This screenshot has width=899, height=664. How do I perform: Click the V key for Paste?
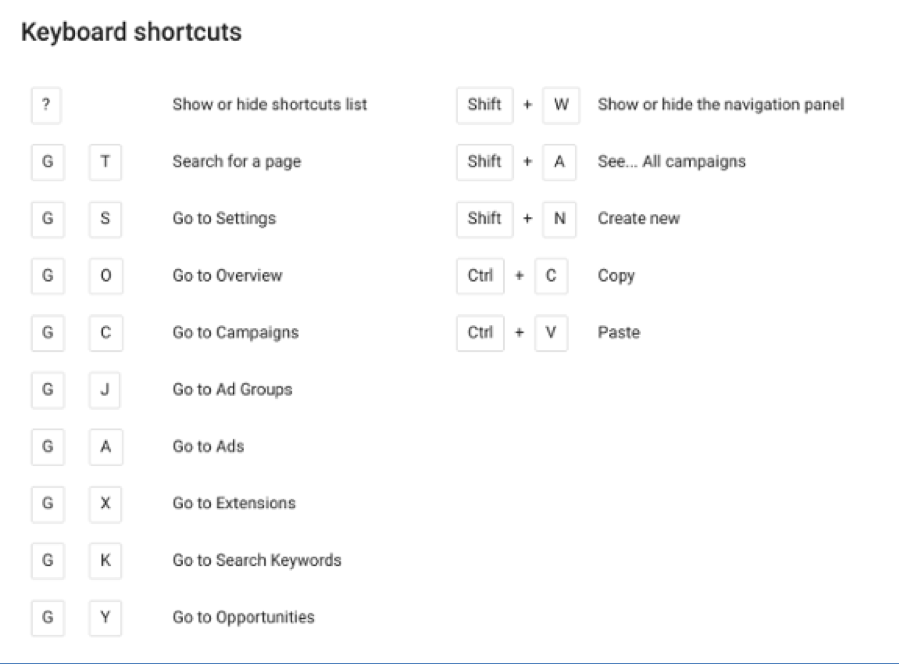(x=551, y=333)
